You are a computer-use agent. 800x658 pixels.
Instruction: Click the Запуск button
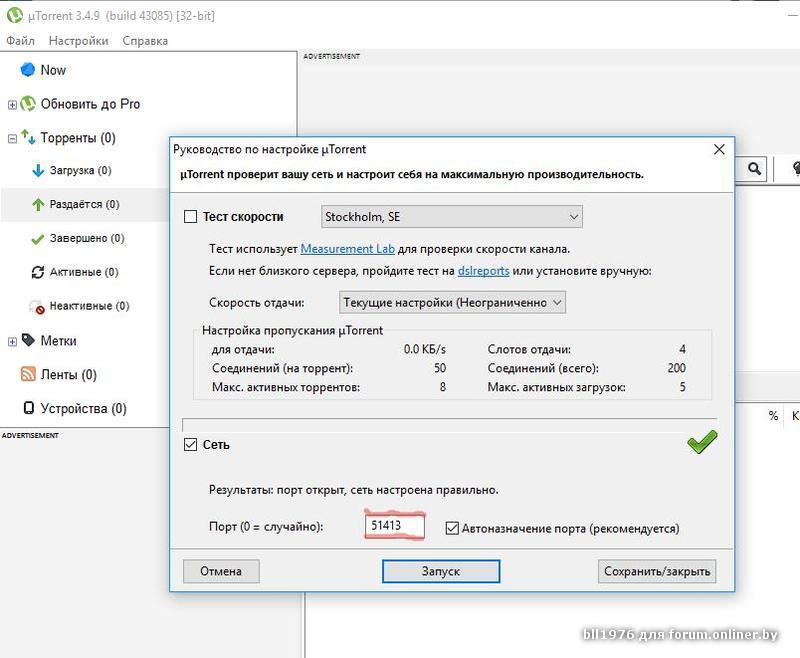tap(441, 571)
